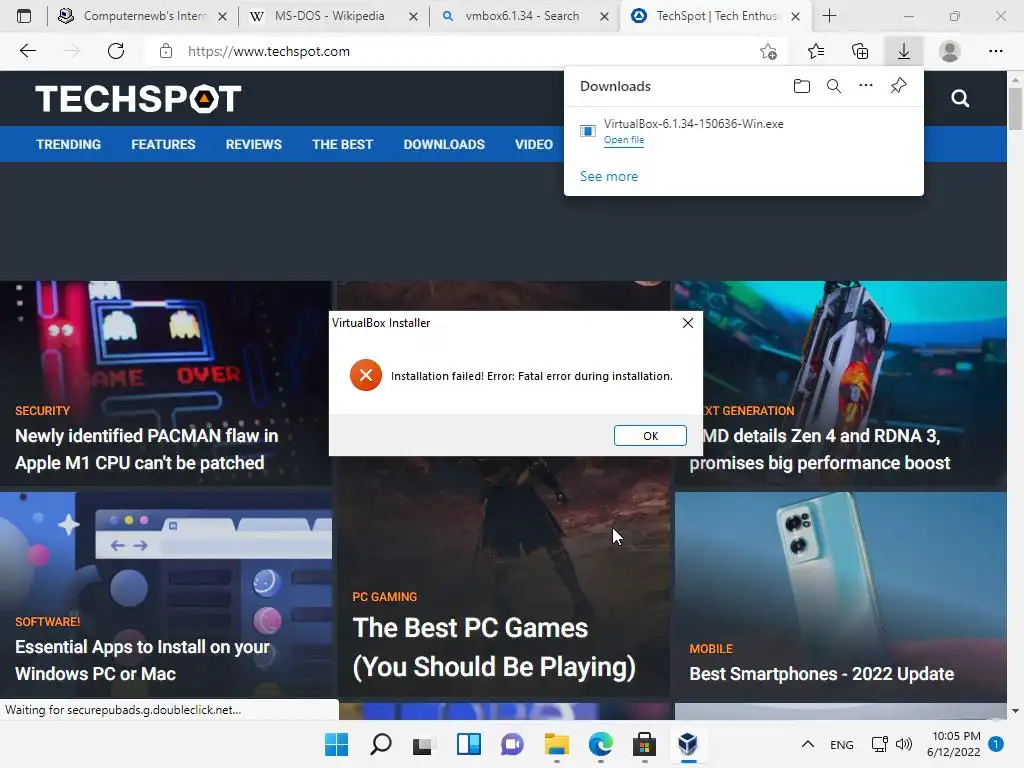Search downloads with magnifier icon

(x=834, y=86)
